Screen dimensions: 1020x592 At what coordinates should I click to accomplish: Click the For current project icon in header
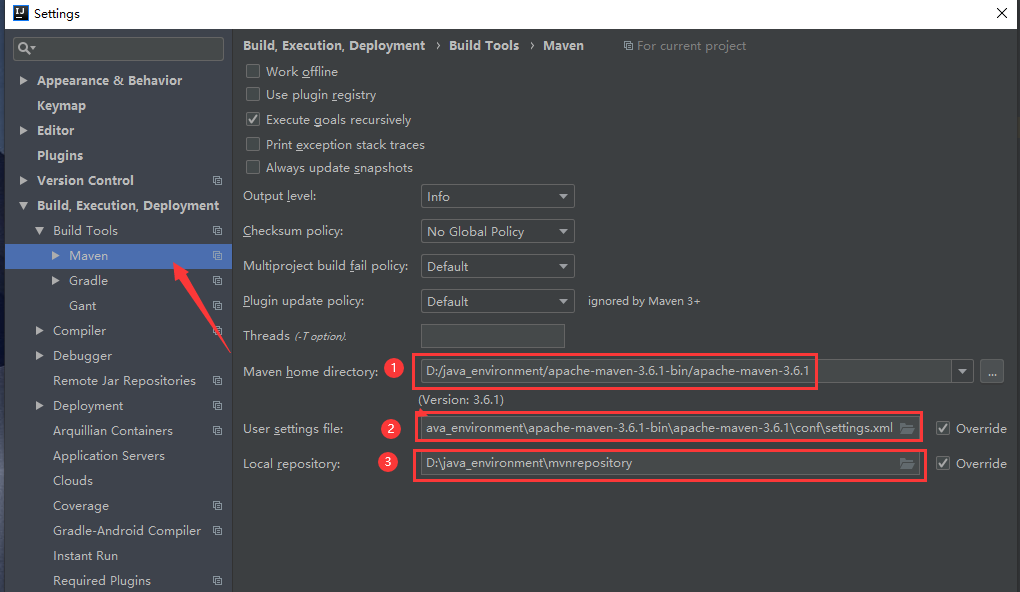pyautogui.click(x=628, y=46)
